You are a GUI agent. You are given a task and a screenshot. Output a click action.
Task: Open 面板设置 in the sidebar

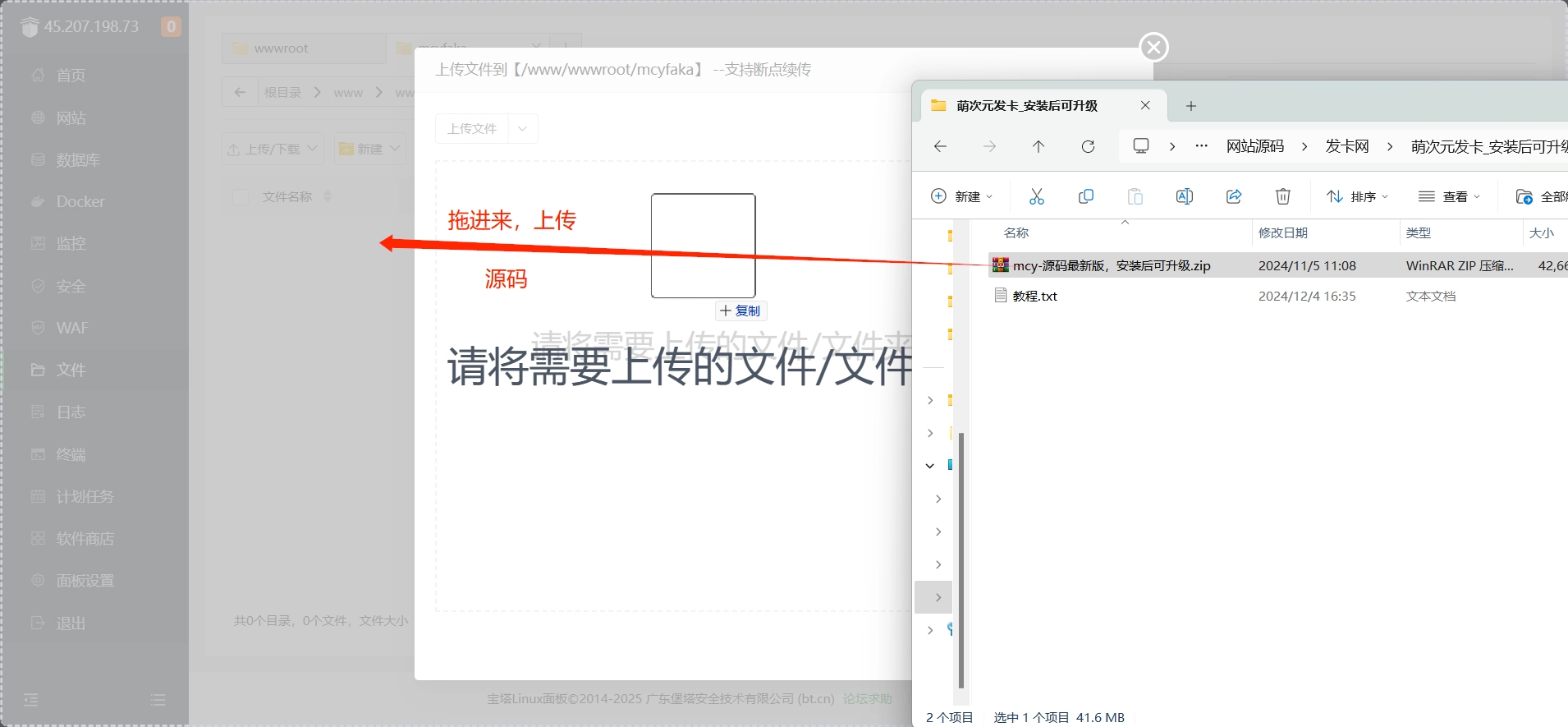pyautogui.click(x=85, y=581)
